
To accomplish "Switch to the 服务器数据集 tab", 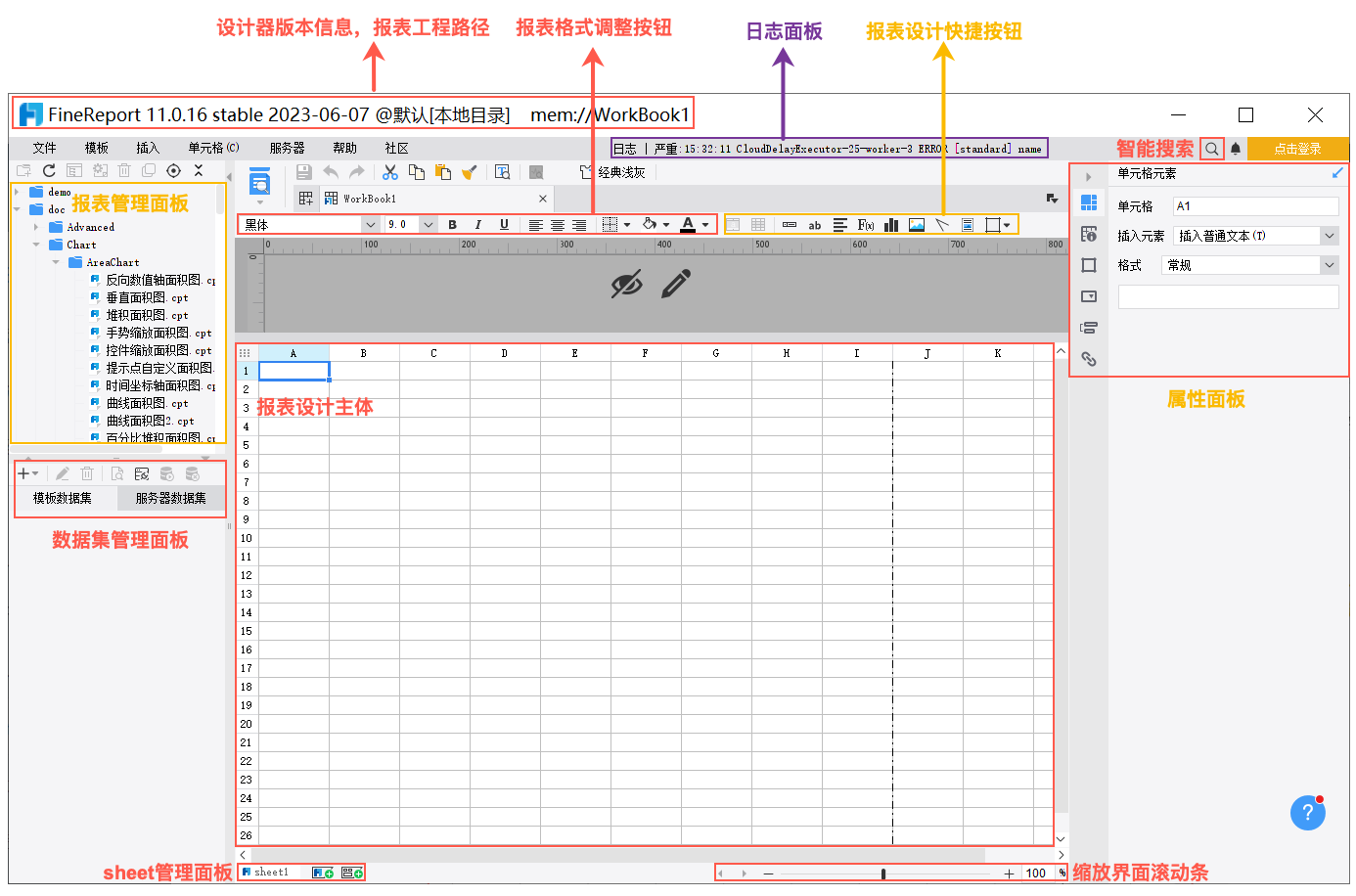I will (171, 498).
